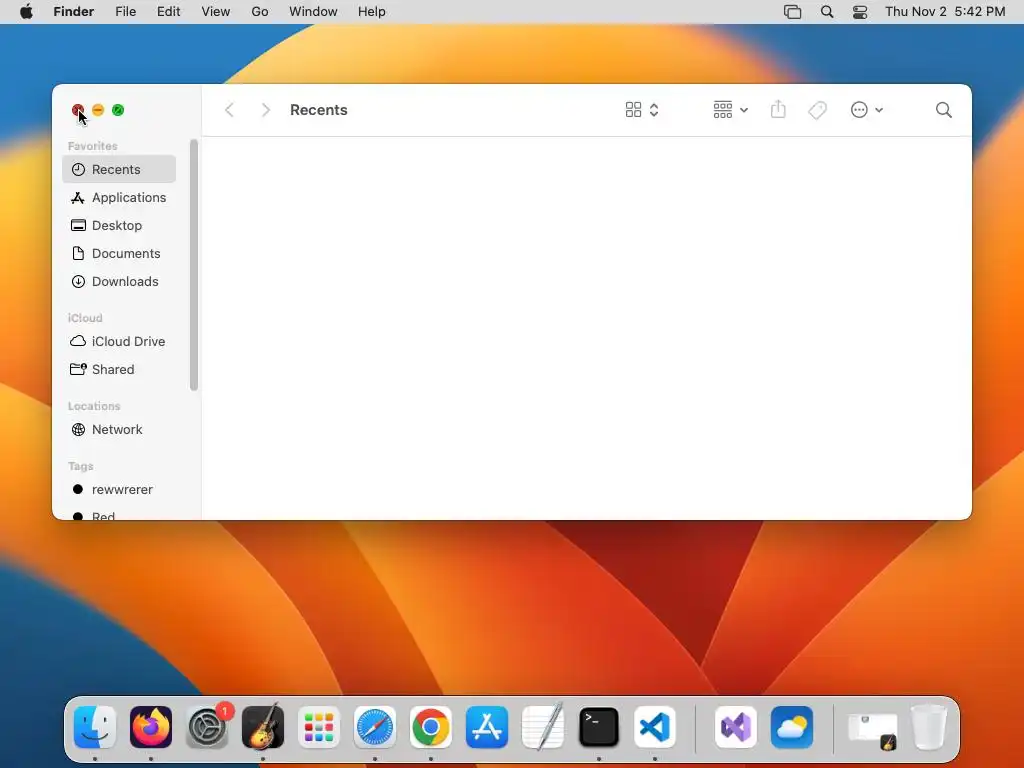Click the Share toolbar icon

778,110
